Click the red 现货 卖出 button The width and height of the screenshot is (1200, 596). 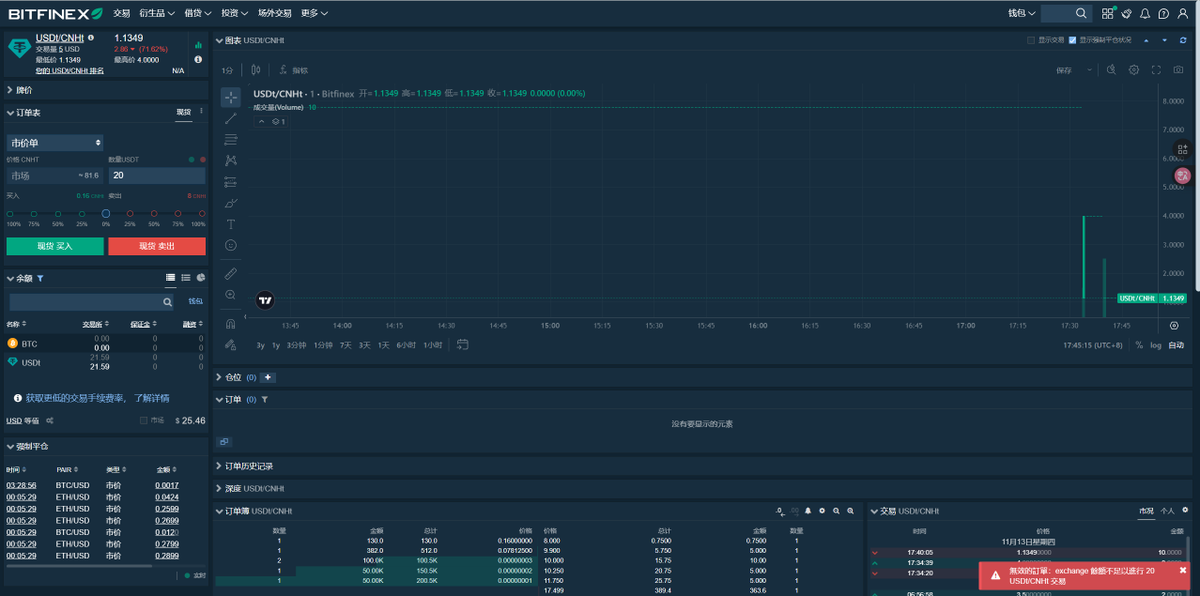click(x=157, y=246)
